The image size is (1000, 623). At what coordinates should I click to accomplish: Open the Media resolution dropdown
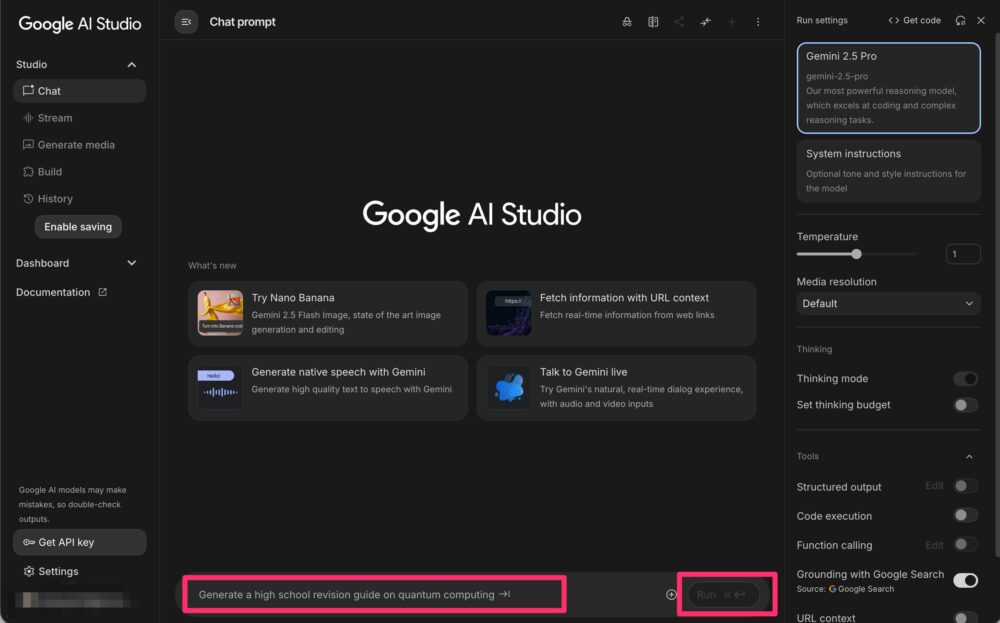(888, 303)
